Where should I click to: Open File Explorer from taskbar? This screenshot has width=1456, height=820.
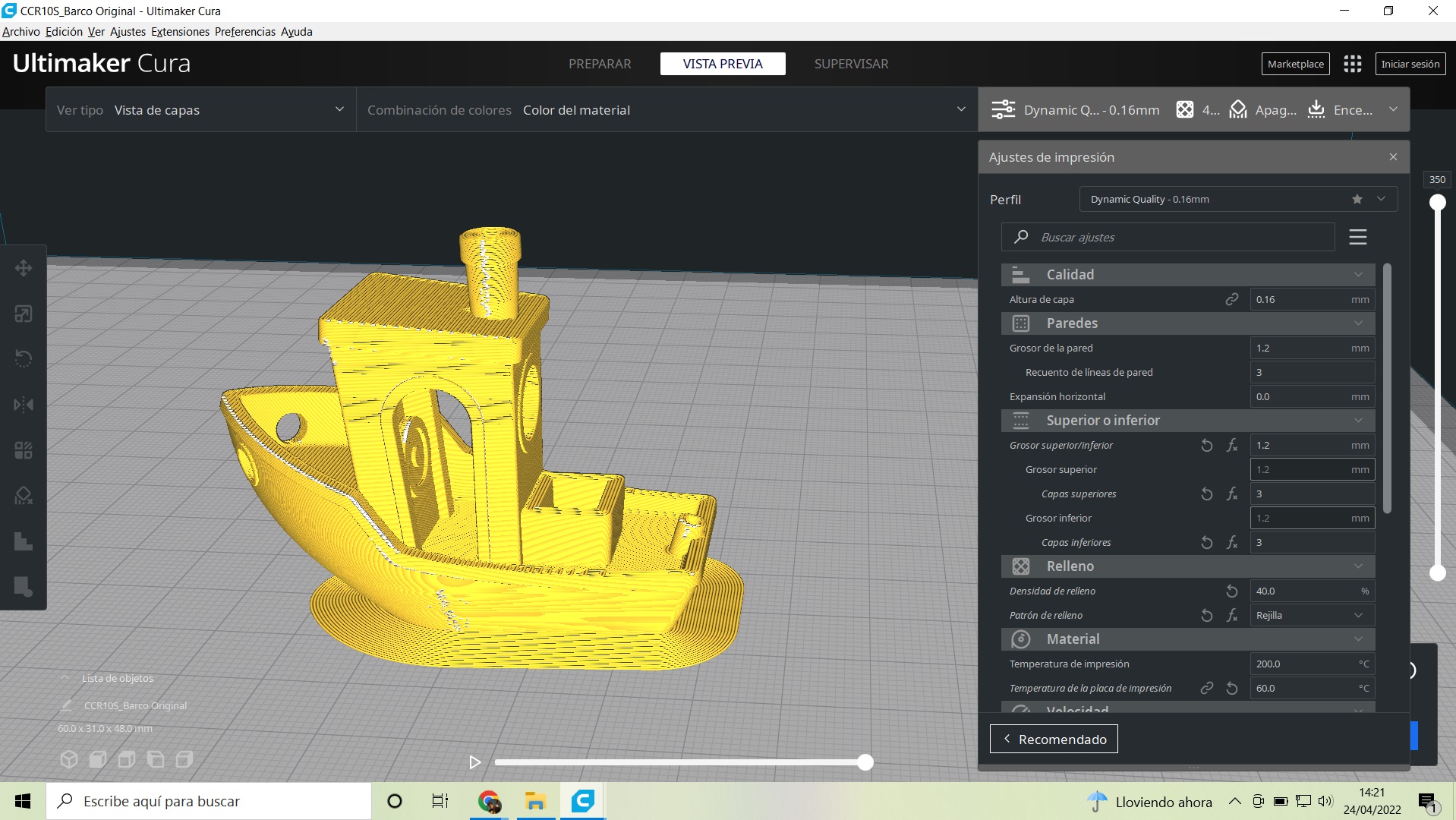[x=536, y=801]
